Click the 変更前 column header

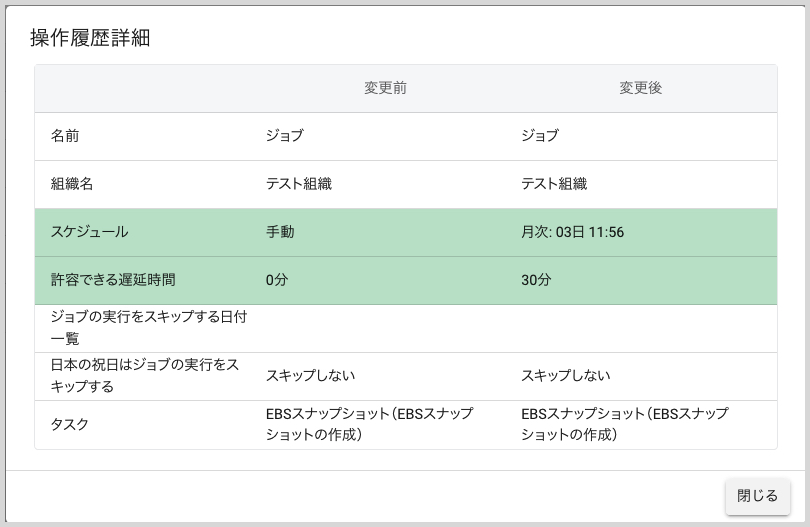point(385,88)
